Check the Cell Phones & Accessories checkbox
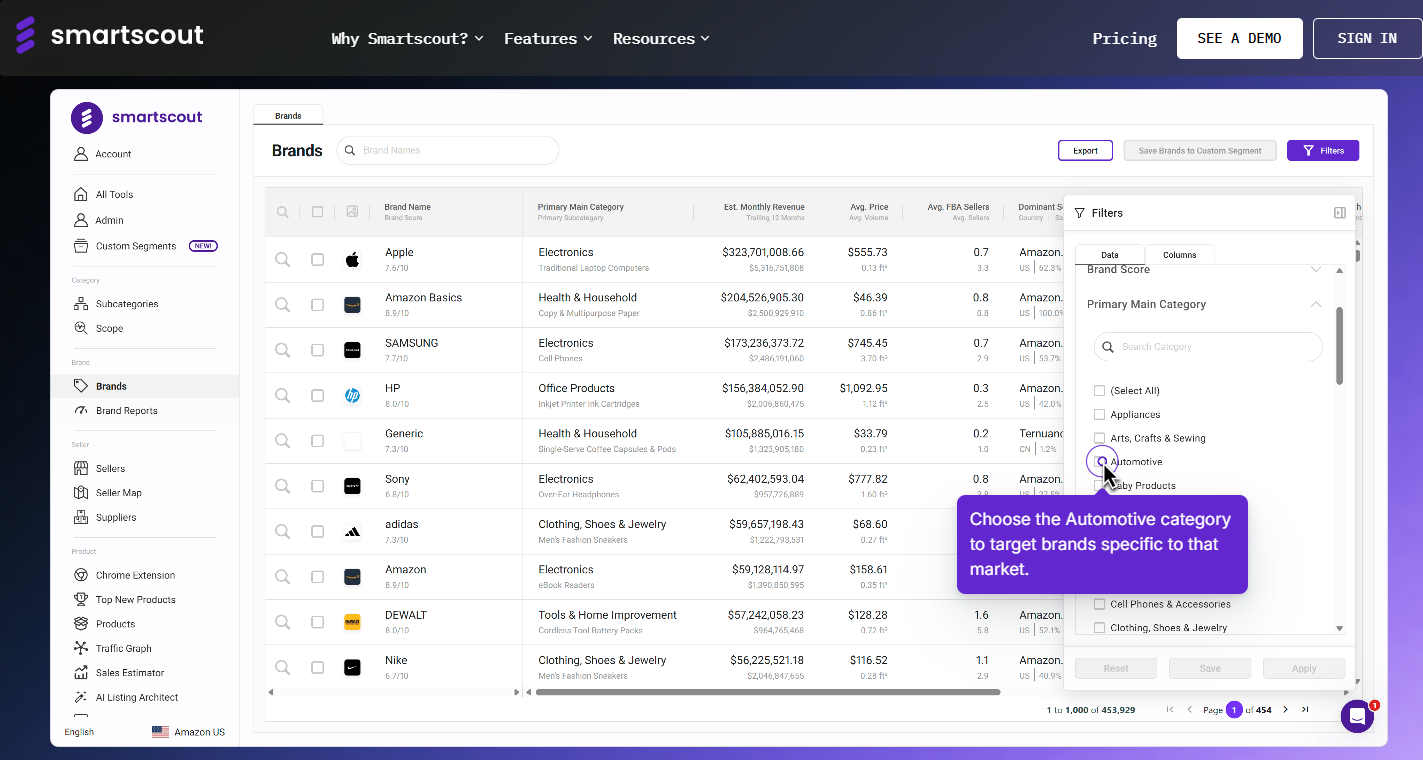Screen dimensions: 1423x760 pos(1100,604)
